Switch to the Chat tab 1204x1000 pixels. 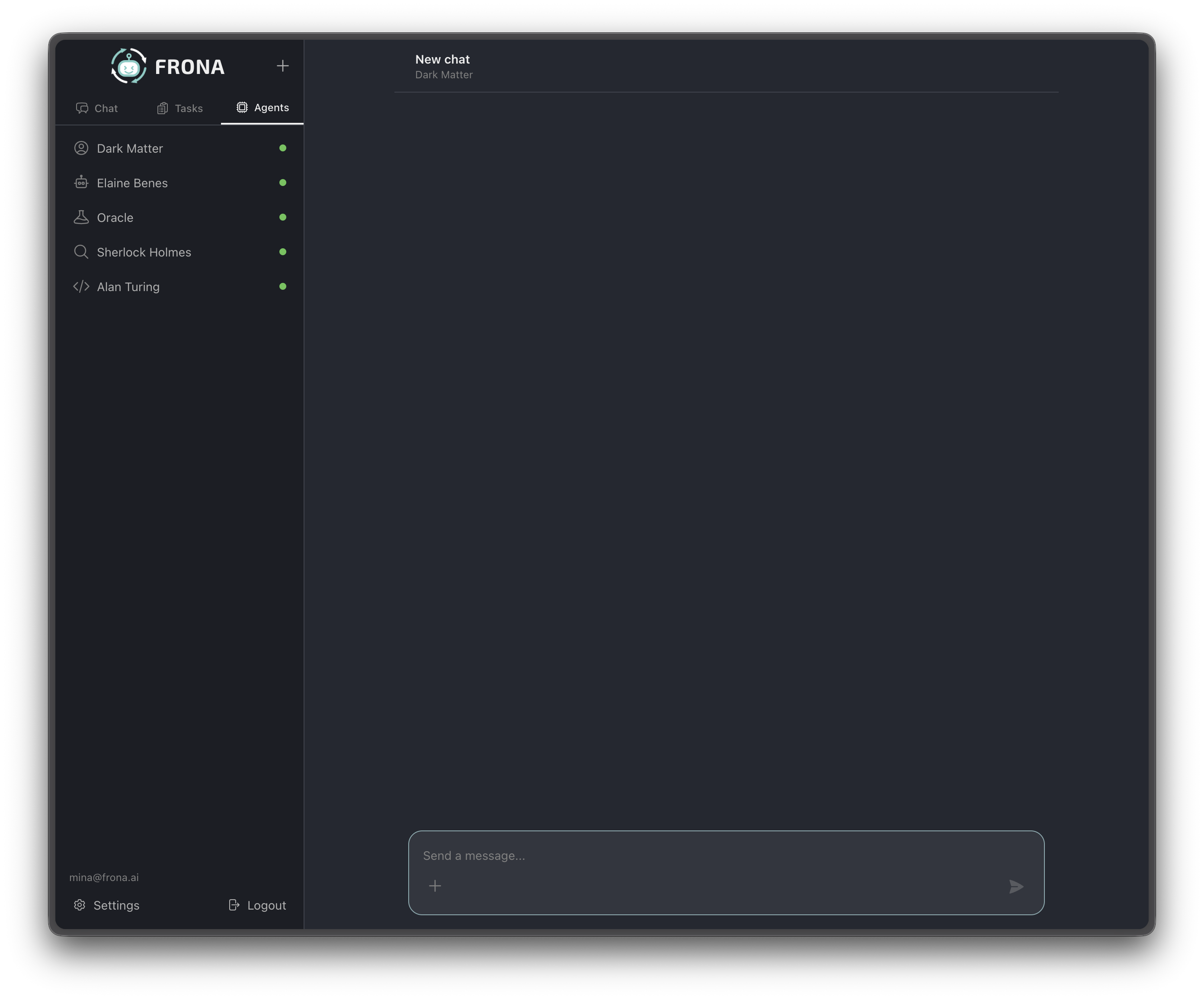(97, 108)
